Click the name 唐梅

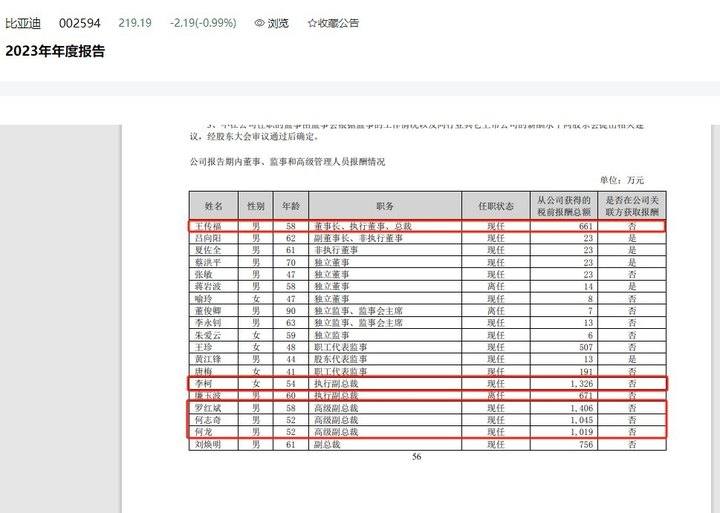(x=203, y=371)
